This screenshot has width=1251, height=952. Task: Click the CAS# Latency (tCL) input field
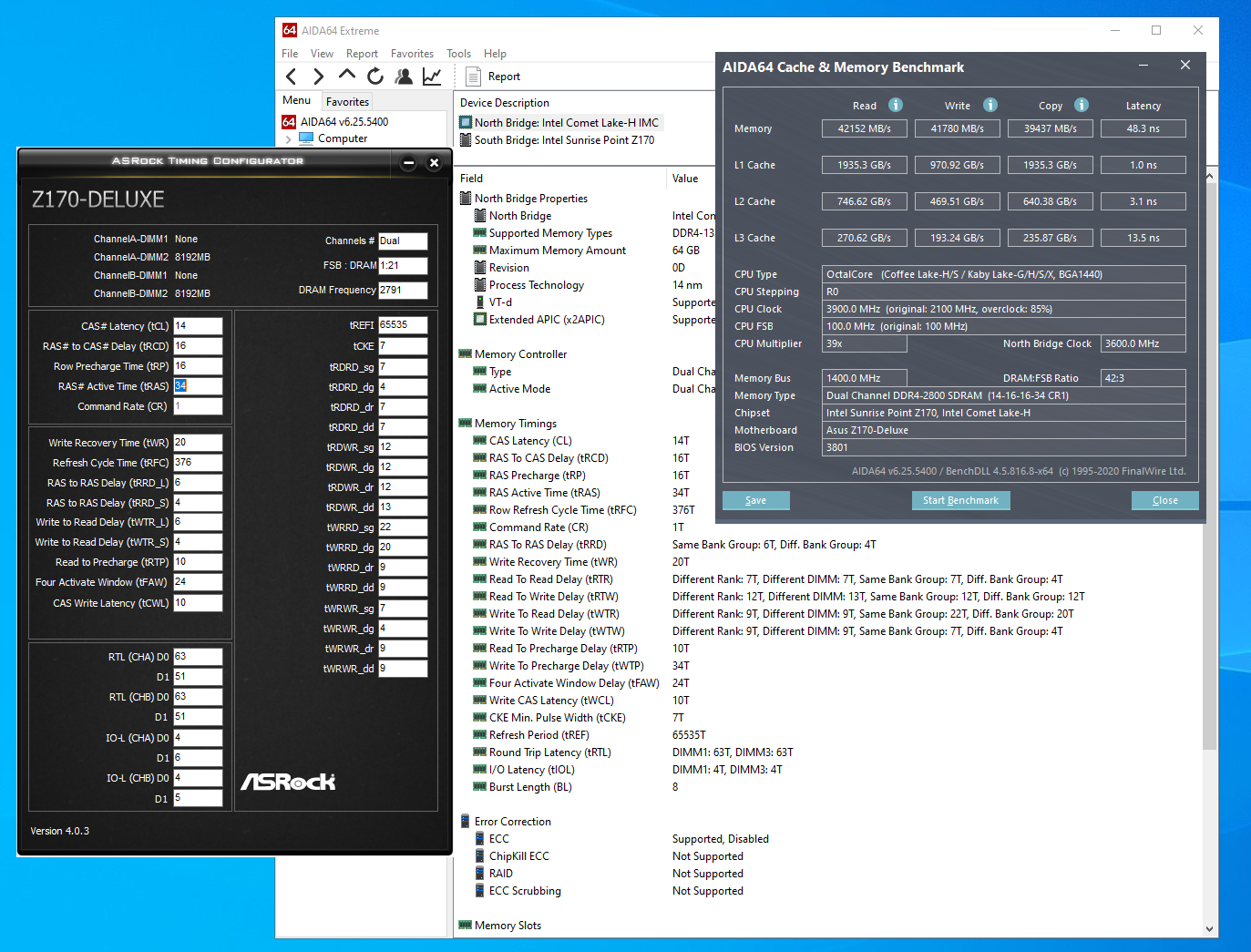click(198, 326)
